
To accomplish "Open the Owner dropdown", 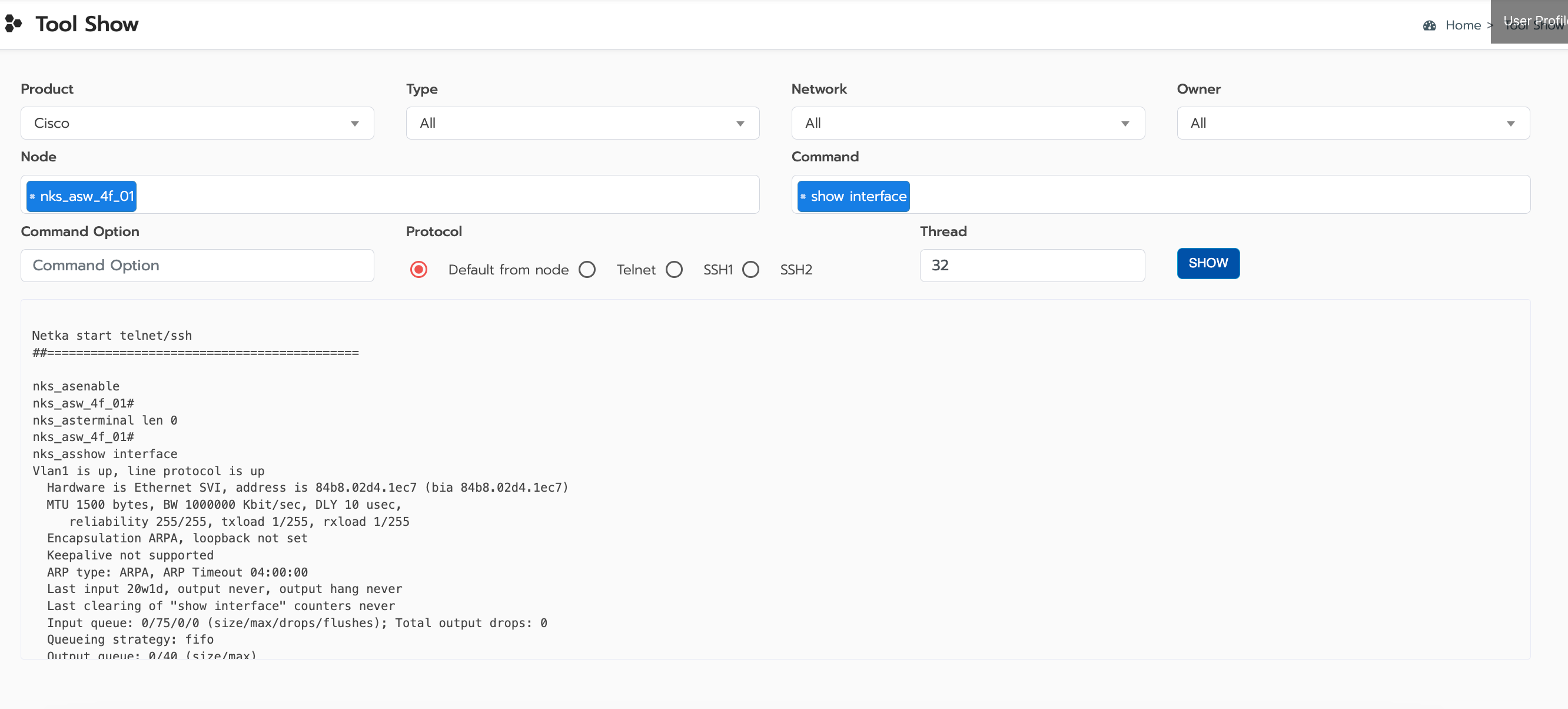I will [x=1353, y=123].
